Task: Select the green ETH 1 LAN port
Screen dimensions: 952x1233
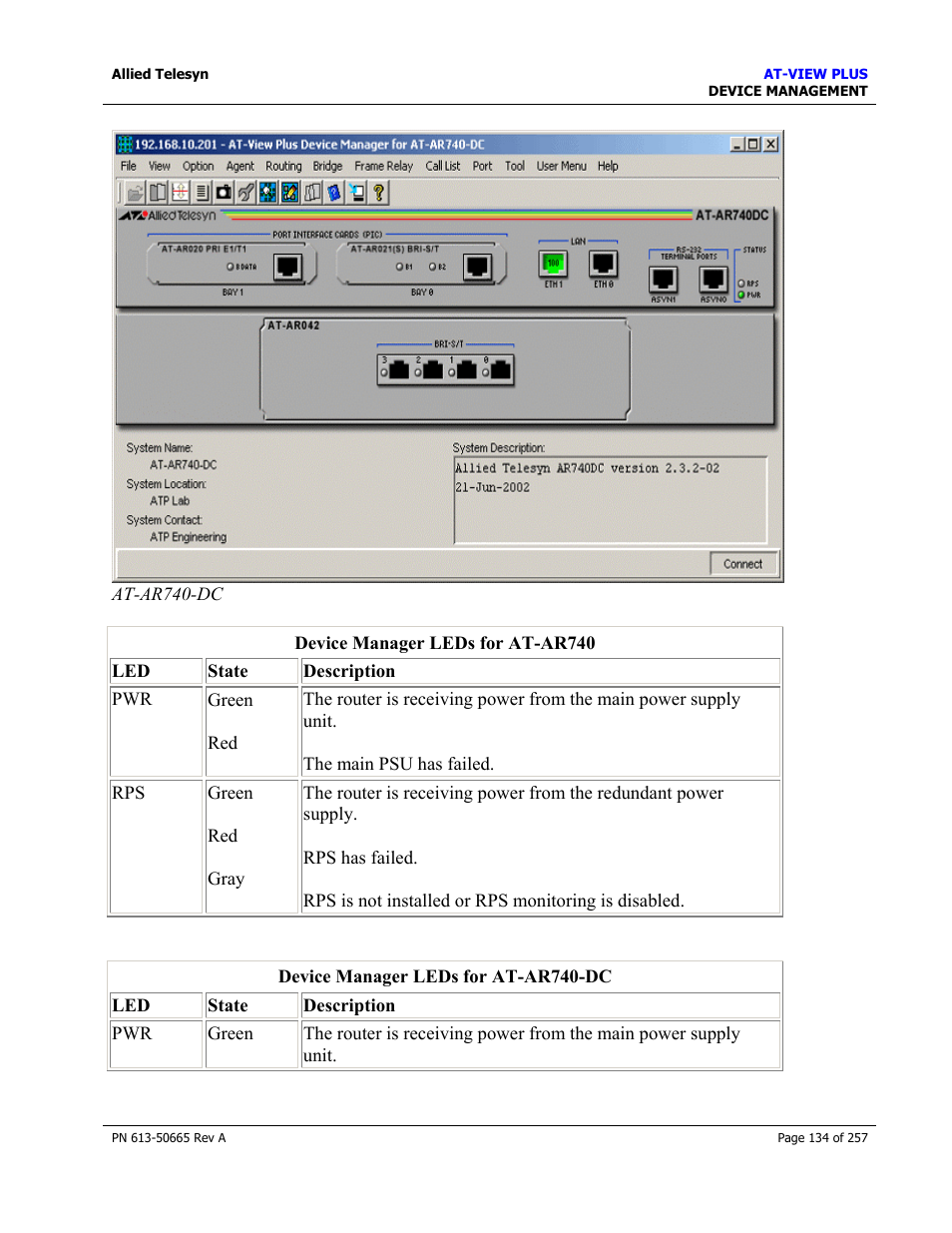Action: (x=553, y=265)
